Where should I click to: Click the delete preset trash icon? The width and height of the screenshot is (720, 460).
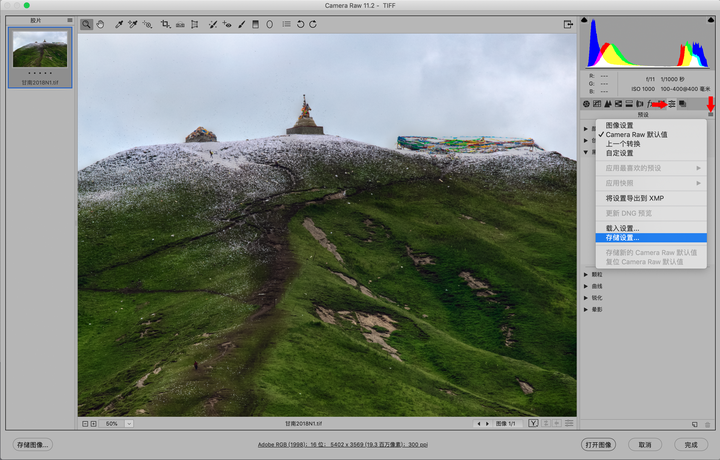708,425
